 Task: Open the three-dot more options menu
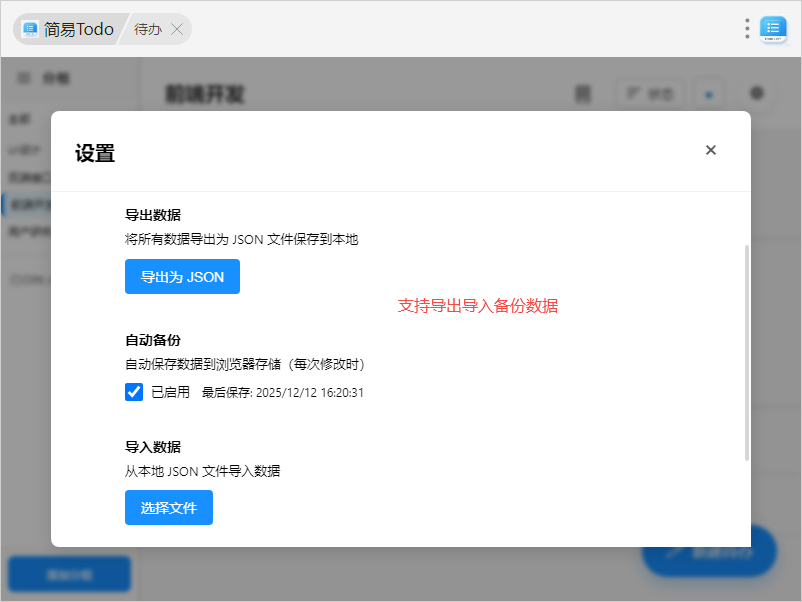point(747,29)
